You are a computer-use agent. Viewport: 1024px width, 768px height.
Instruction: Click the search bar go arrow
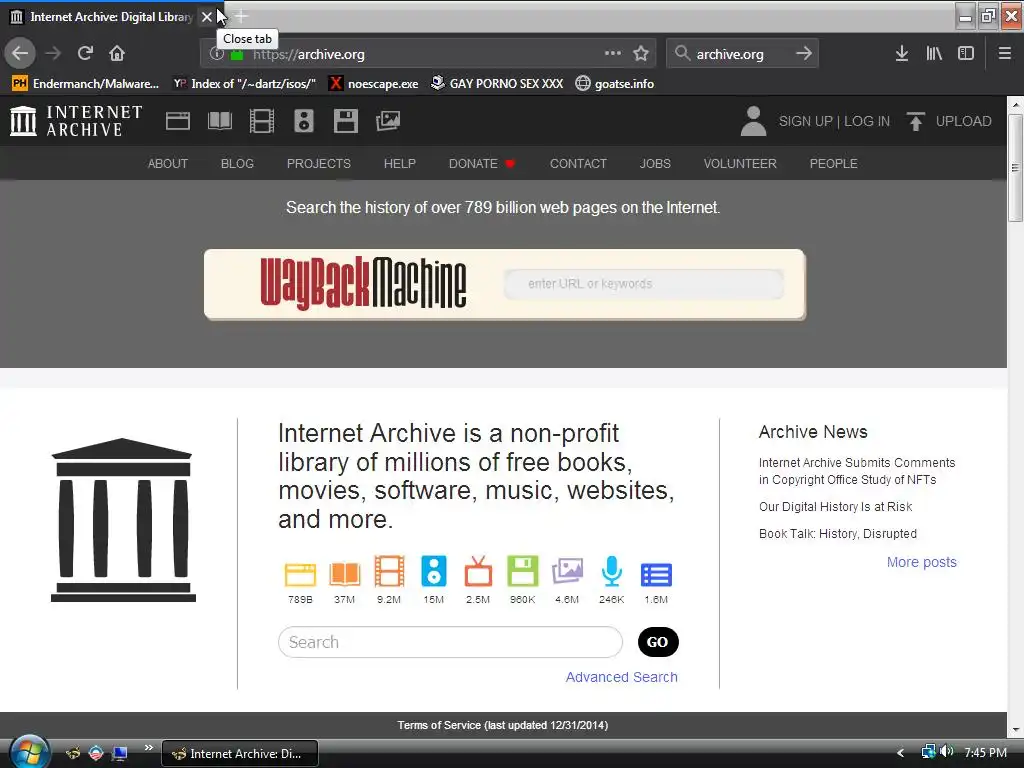[804, 53]
